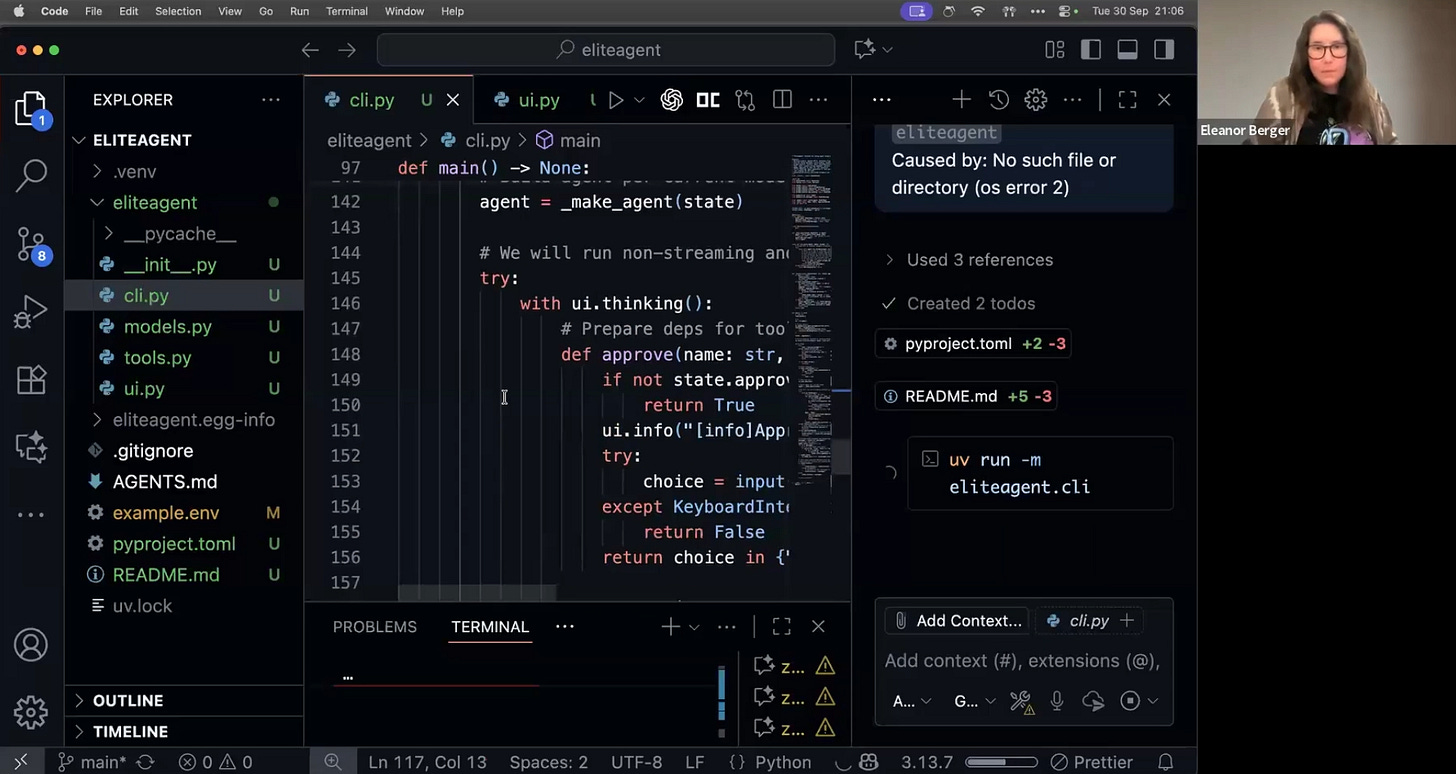Screen dimensions: 1456x774
Task: Switch to the ui.py editor tab
Action: (x=538, y=100)
